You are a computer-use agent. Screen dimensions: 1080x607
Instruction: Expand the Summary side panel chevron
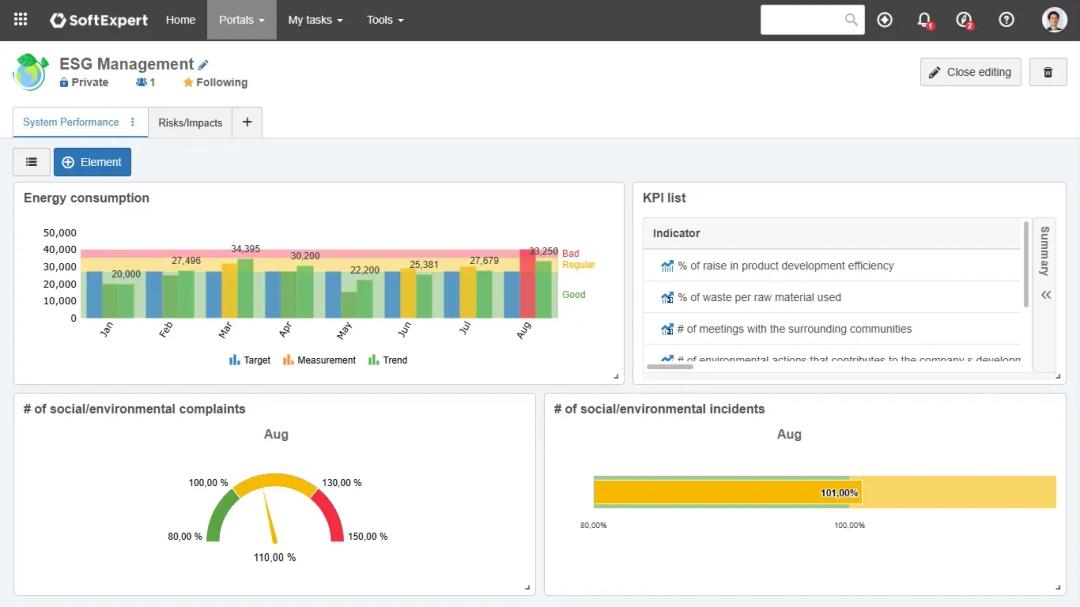pos(1046,295)
